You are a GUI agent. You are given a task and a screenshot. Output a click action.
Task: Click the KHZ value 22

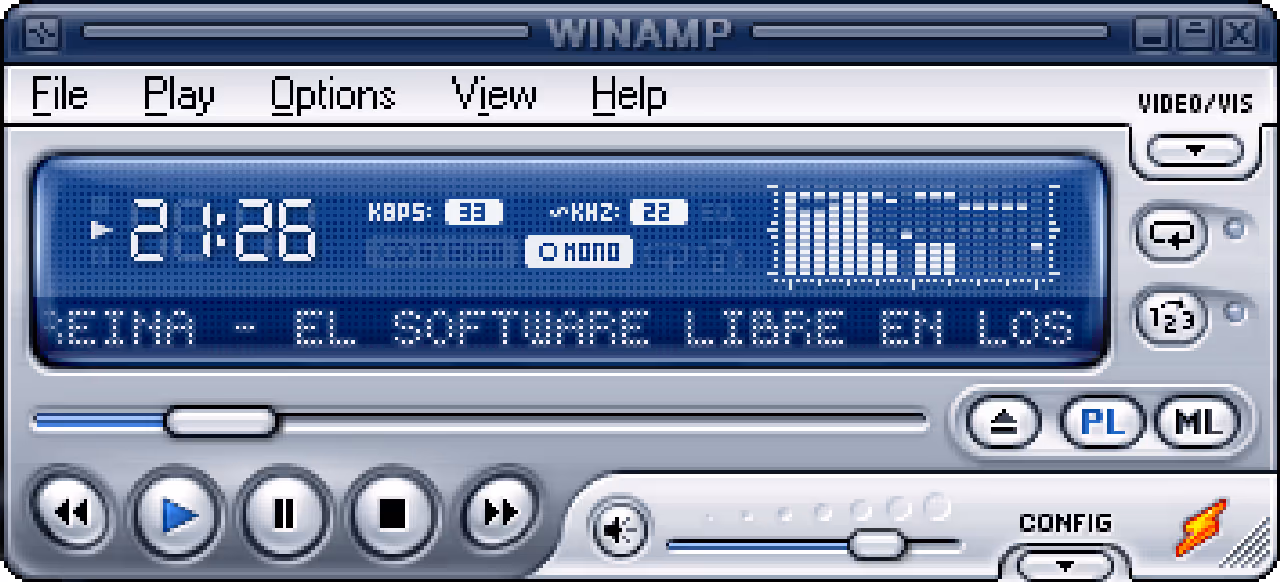point(659,212)
